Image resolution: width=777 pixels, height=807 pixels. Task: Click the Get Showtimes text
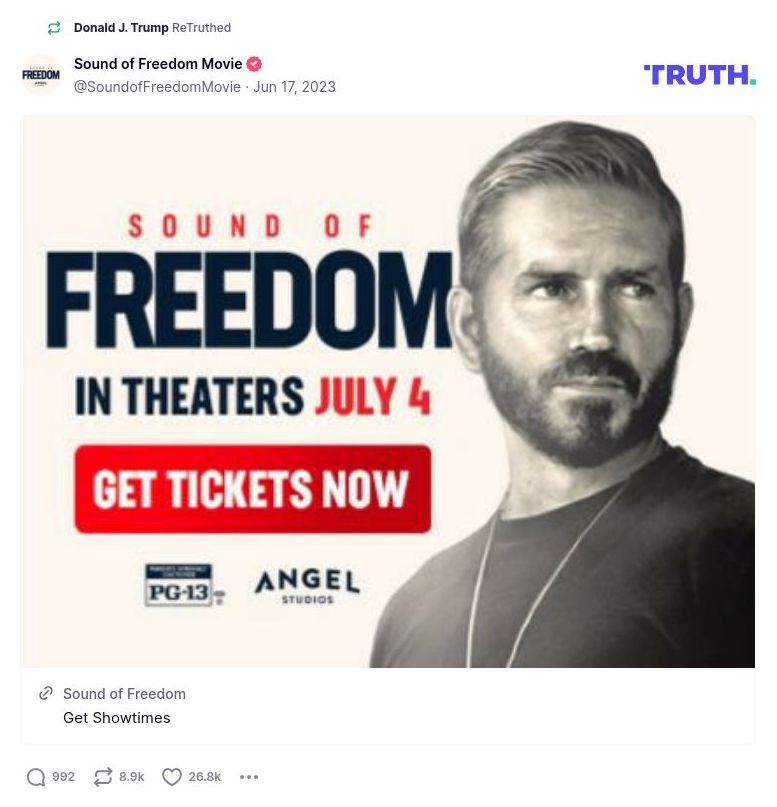pyautogui.click(x=116, y=718)
